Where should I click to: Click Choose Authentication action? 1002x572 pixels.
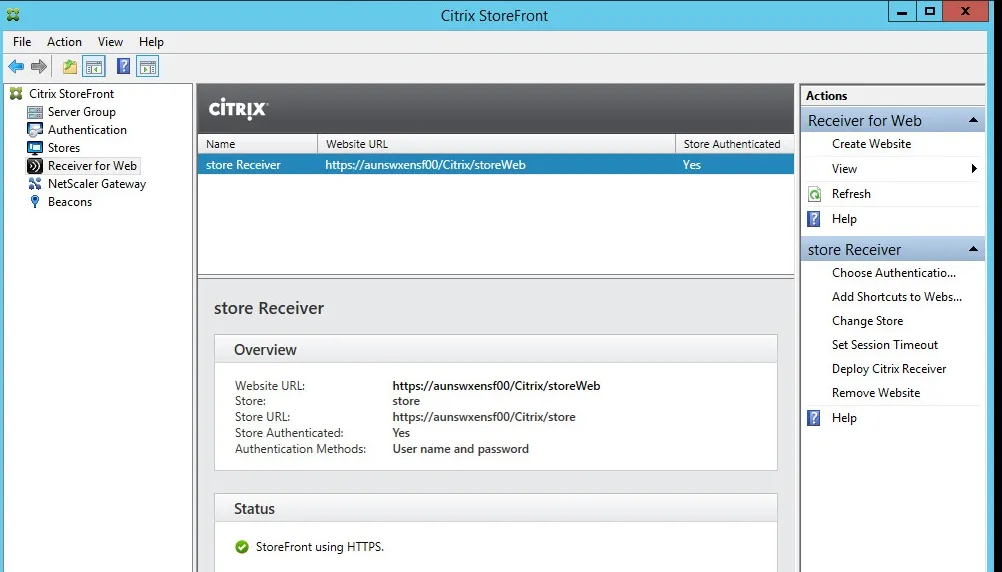pyautogui.click(x=894, y=273)
